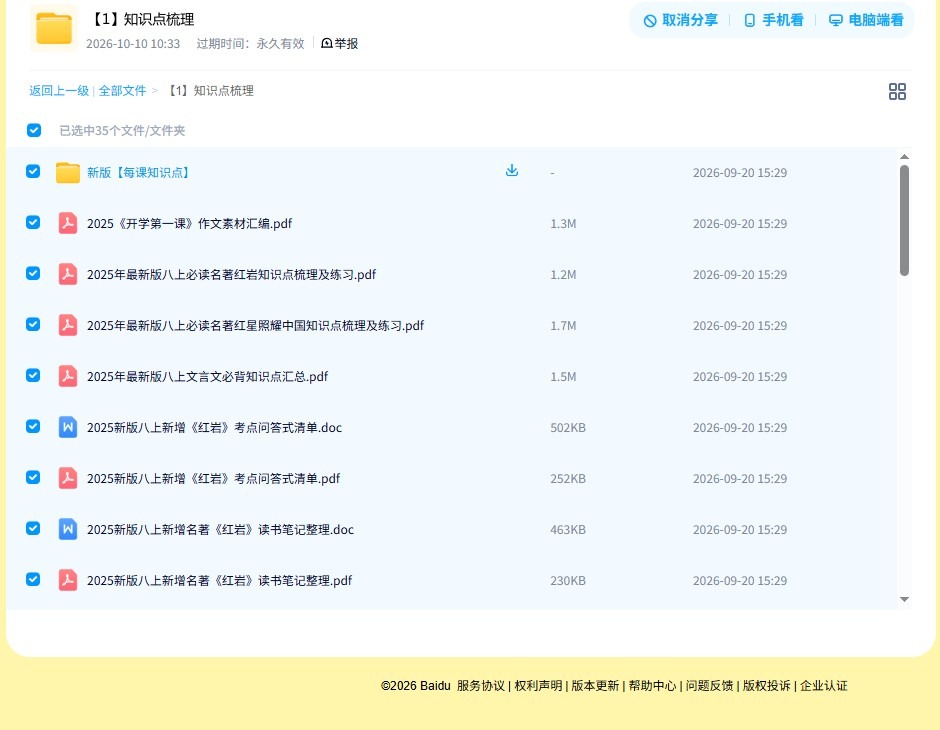Screen dimensions: 940x730
Task: Uncheck checkbox for 红岩知识点梳理及练习.pdf
Action: point(33,273)
